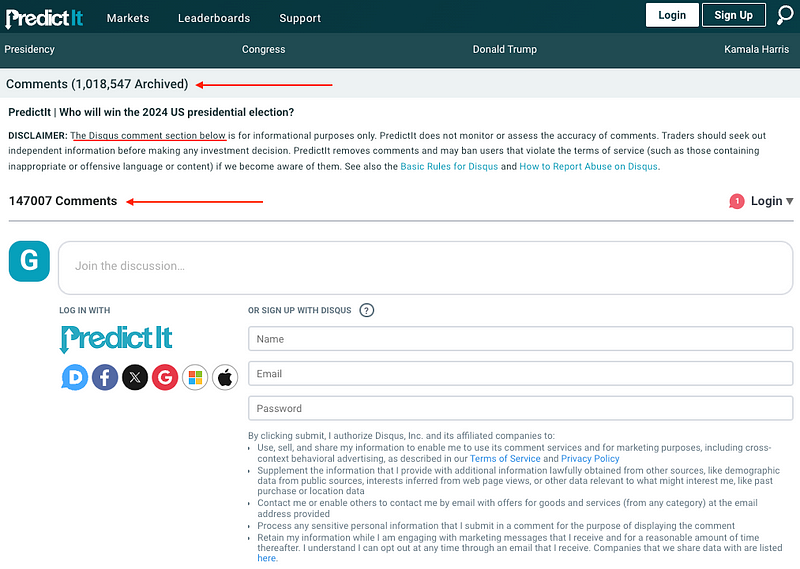Open the Disqus Privacy Policy link

tap(590, 459)
